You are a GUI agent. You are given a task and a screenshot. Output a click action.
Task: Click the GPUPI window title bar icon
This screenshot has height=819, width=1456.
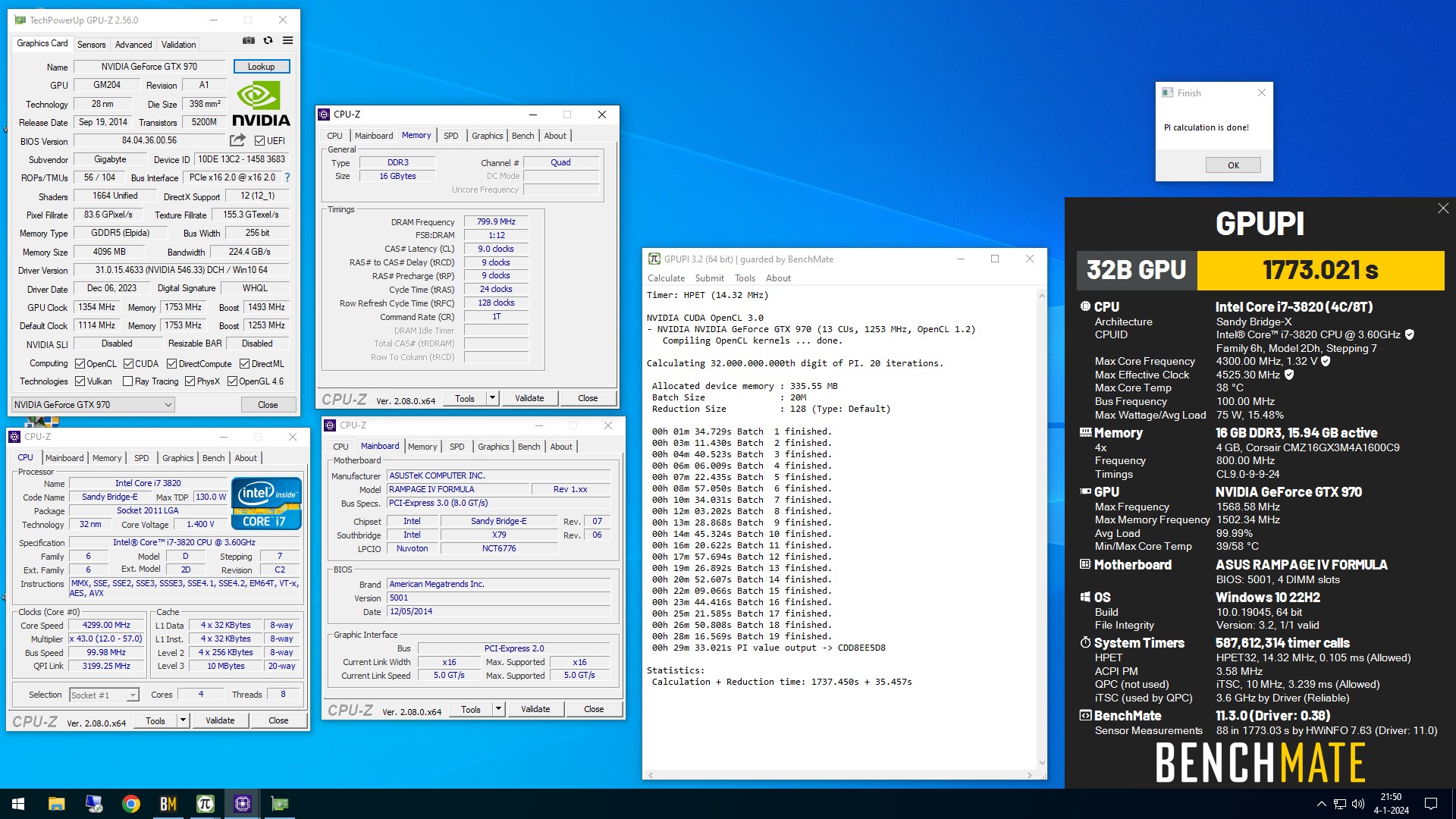[x=654, y=259]
